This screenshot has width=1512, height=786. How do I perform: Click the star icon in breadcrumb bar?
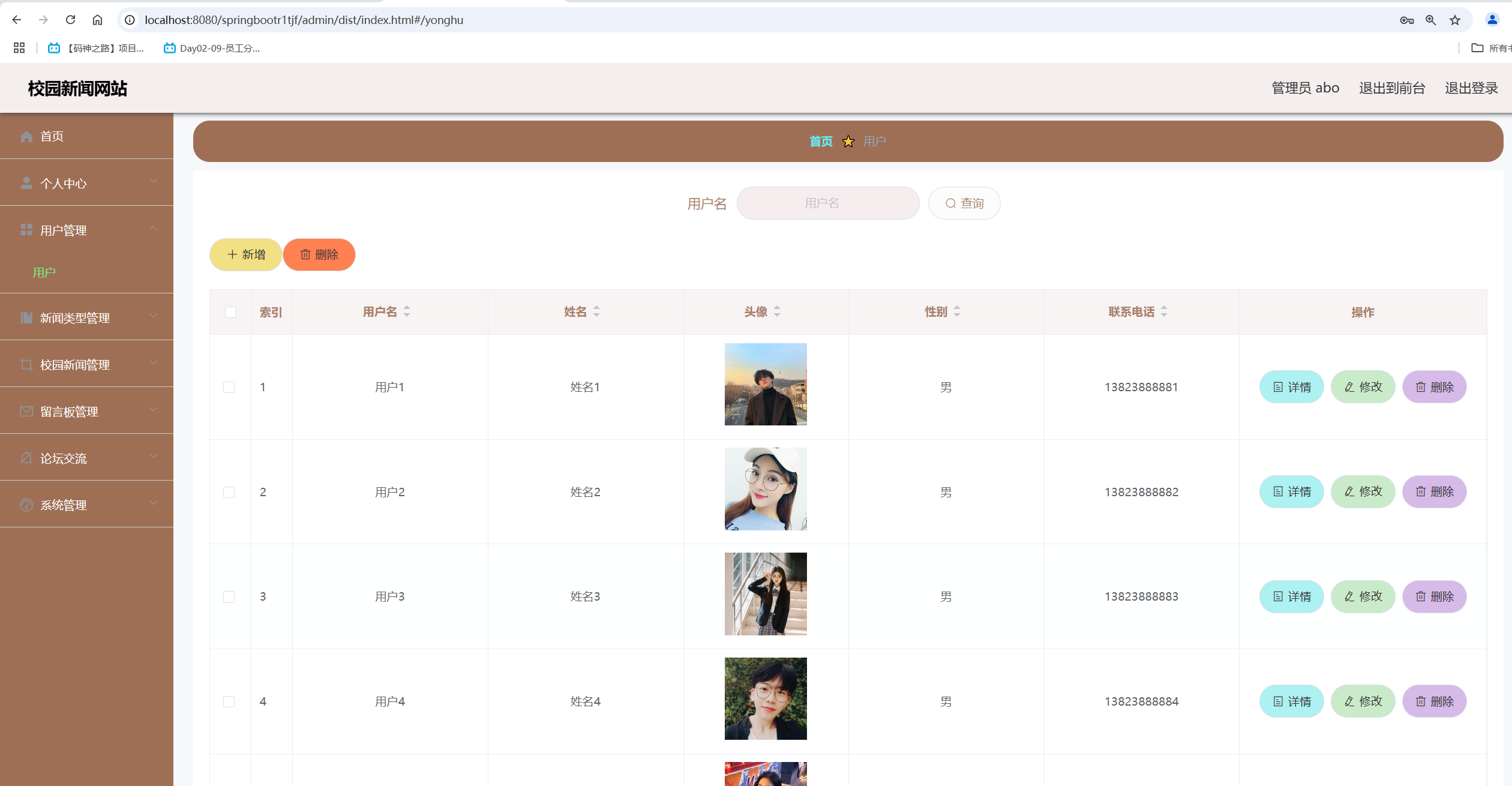(x=848, y=142)
